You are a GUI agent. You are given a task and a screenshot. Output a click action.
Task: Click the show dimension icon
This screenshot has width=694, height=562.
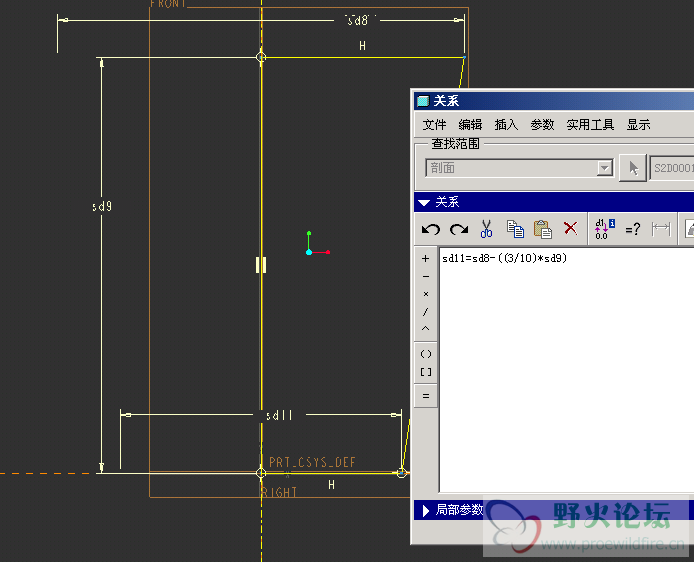click(661, 229)
